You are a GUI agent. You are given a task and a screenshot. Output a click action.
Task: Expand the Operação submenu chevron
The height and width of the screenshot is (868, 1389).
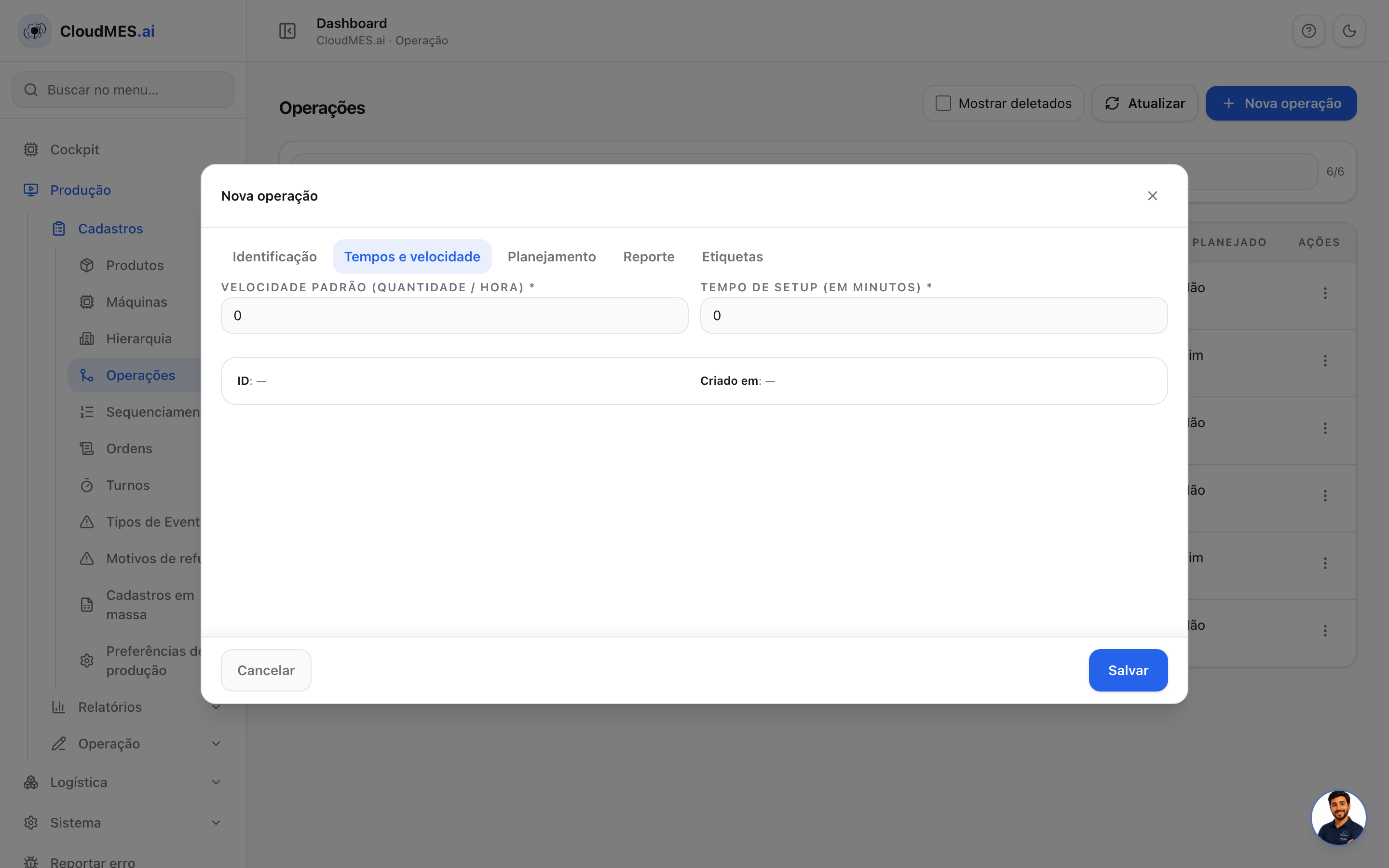click(216, 744)
